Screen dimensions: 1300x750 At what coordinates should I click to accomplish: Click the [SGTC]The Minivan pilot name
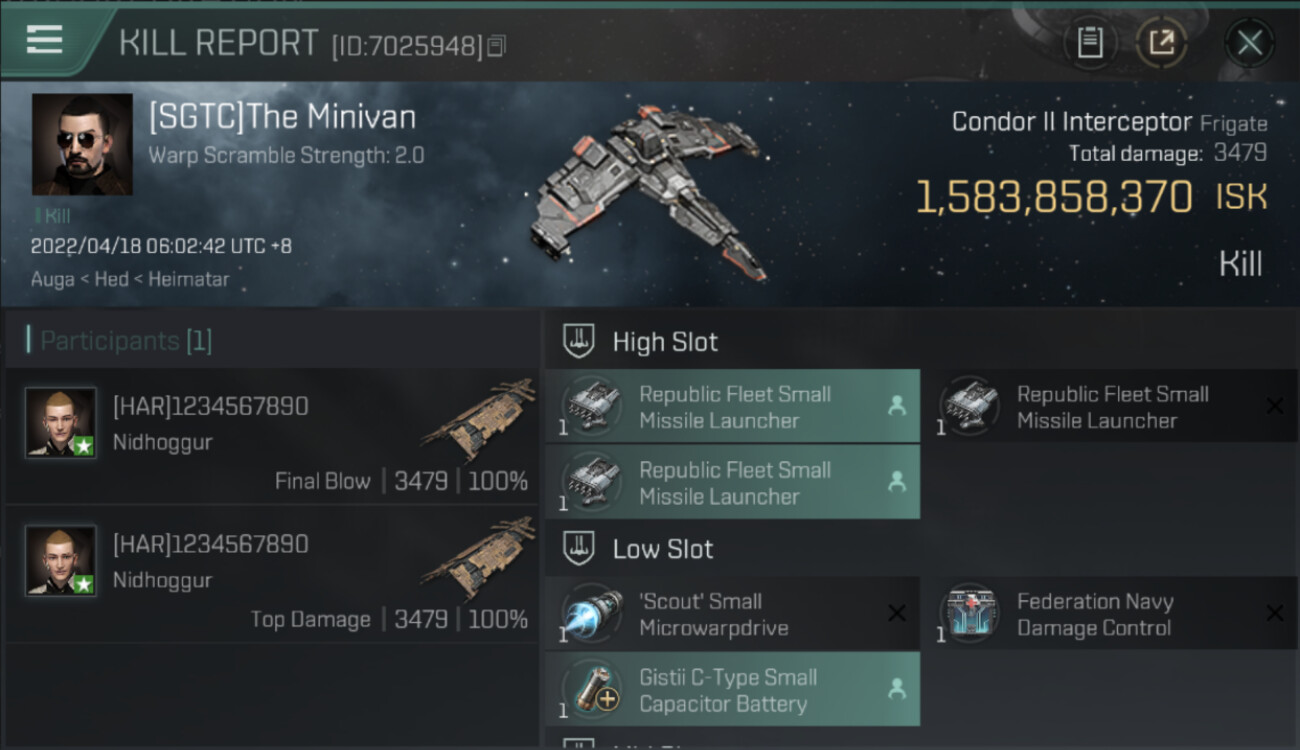[282, 117]
